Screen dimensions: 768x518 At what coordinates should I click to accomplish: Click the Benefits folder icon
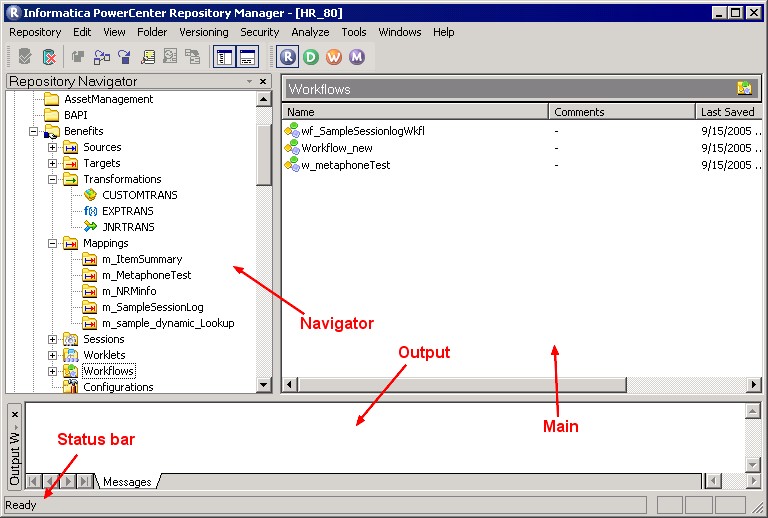tap(52, 131)
